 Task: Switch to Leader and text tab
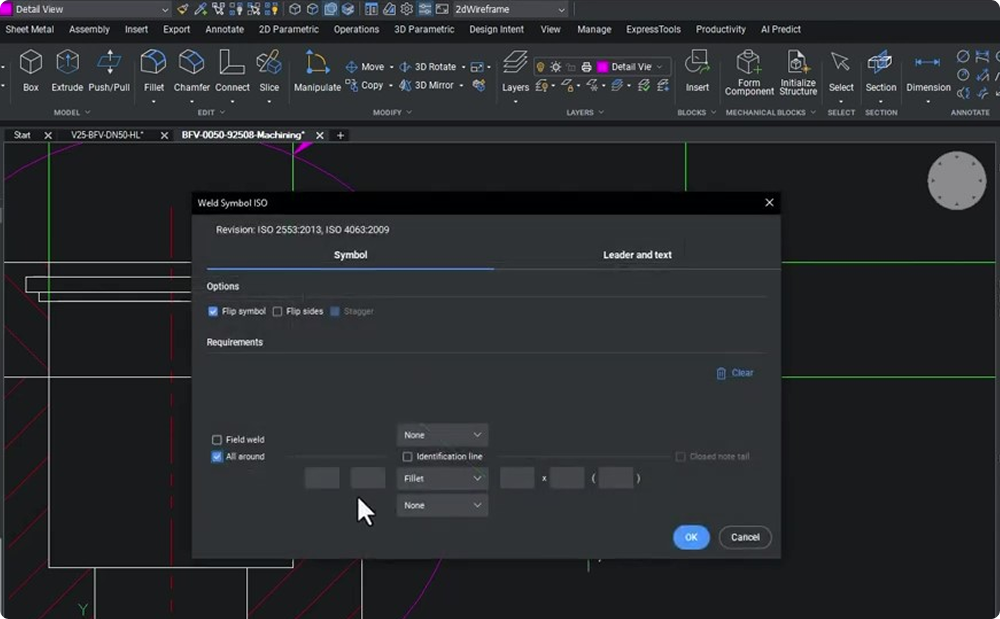pyautogui.click(x=637, y=255)
